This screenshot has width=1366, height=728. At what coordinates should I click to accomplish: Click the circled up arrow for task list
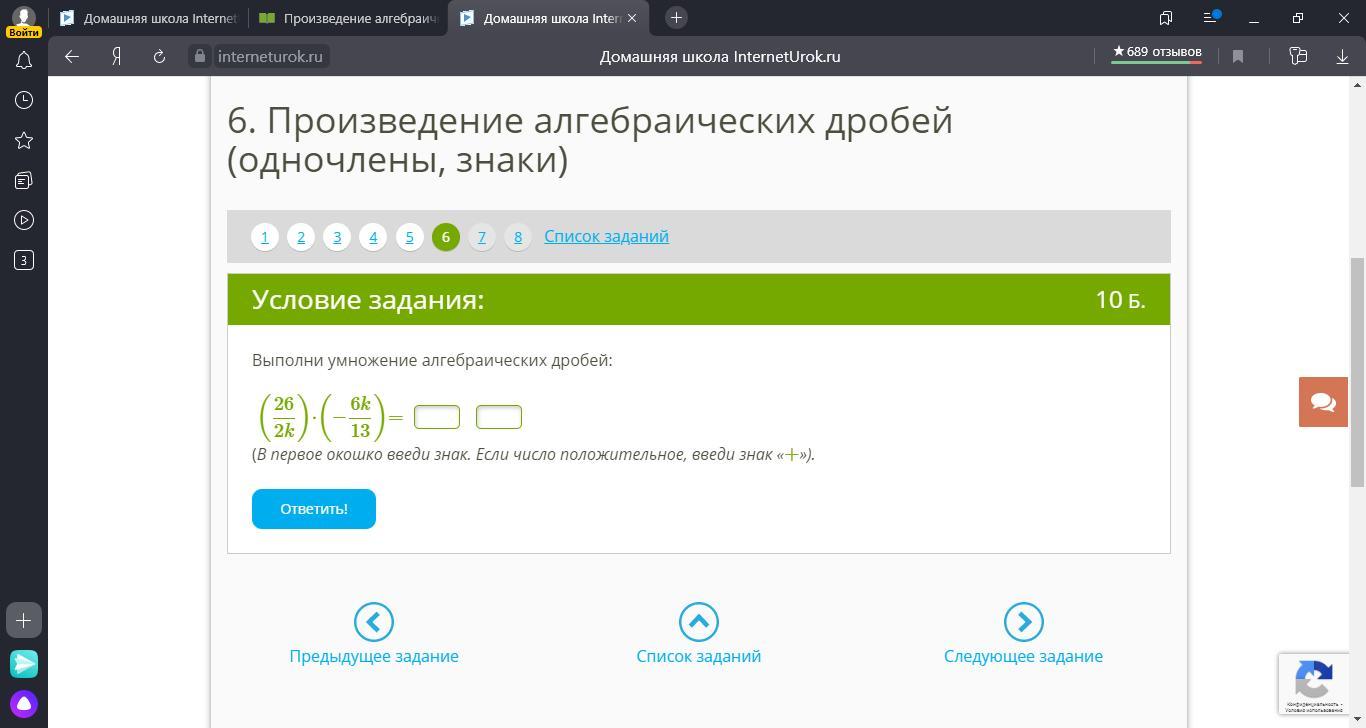[699, 622]
